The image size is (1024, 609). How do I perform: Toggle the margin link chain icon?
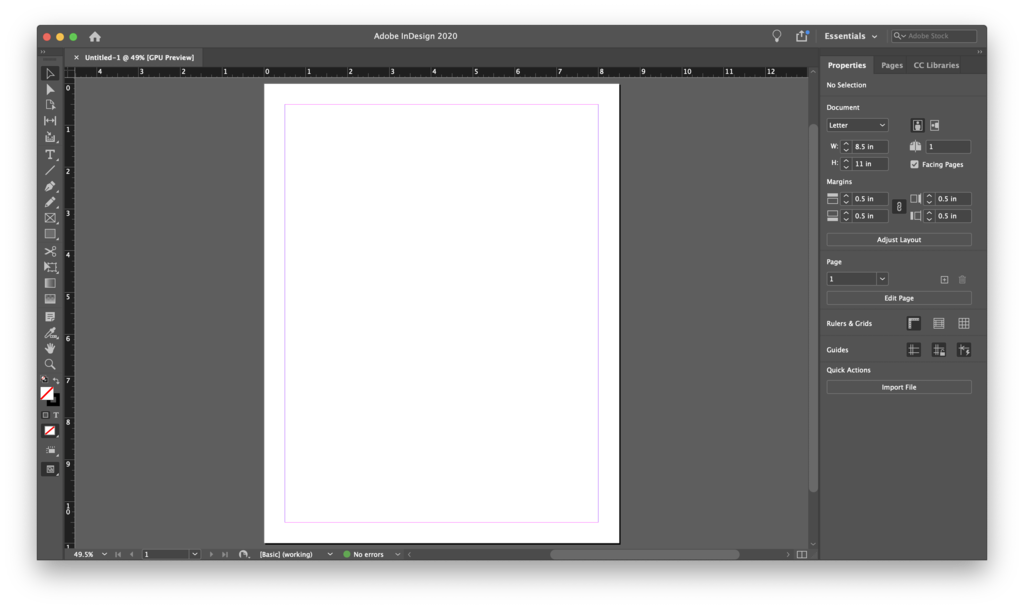pos(899,207)
